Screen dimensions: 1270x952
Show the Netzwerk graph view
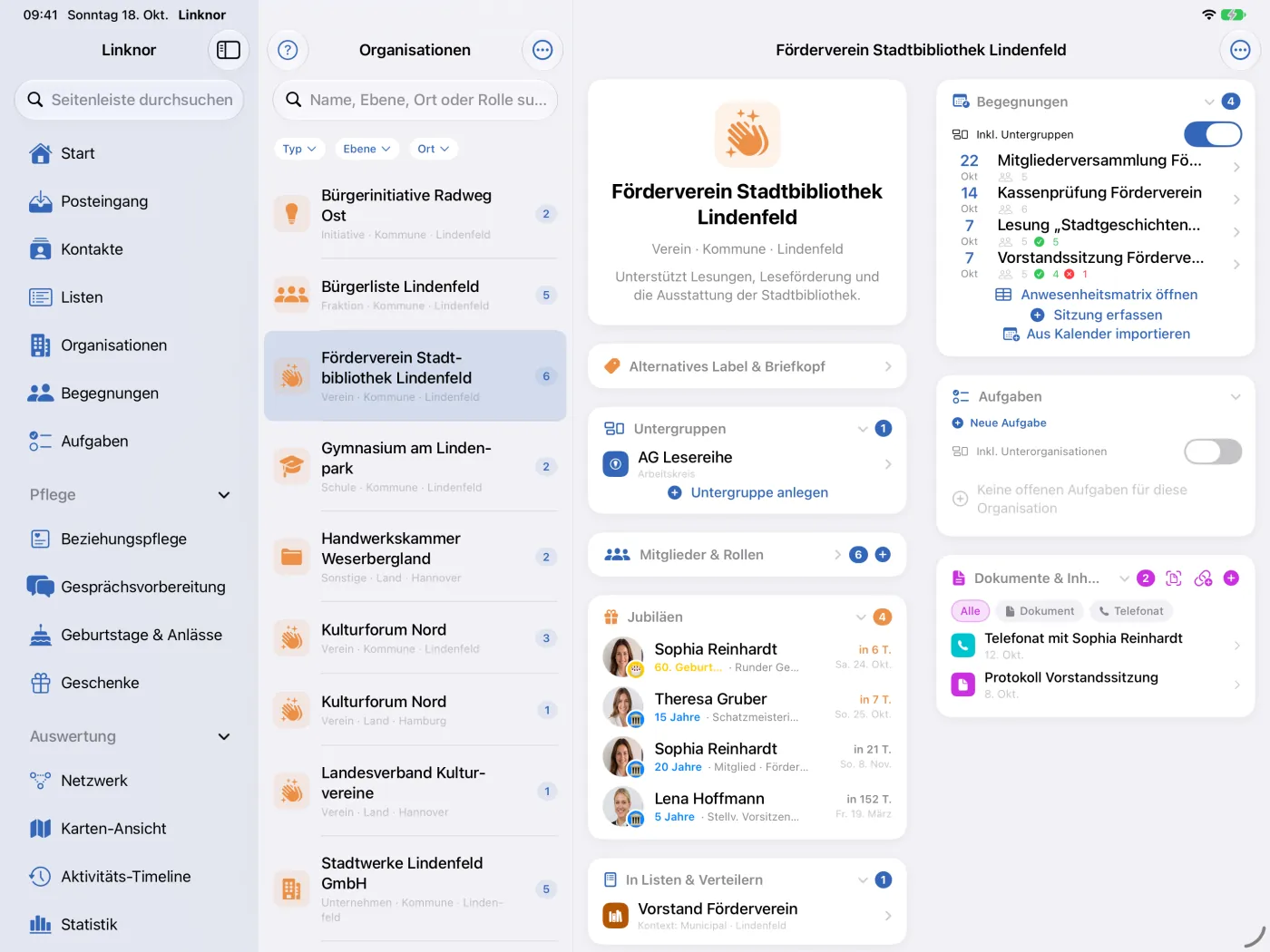pyautogui.click(x=129, y=781)
